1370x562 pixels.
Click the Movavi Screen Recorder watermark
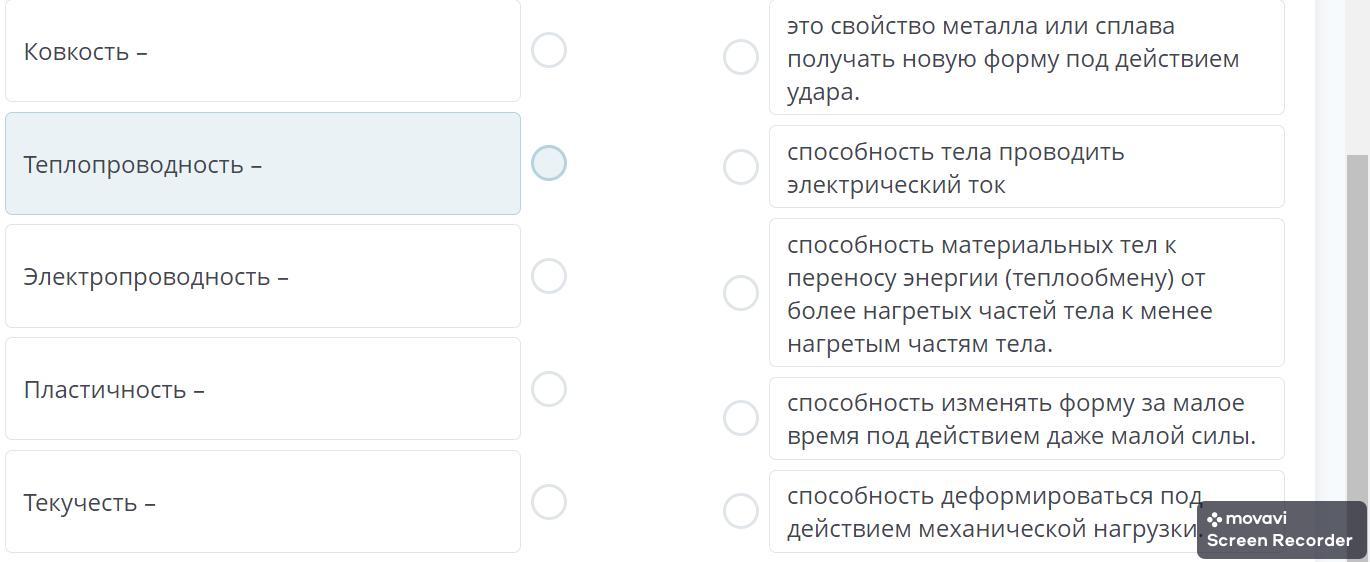click(1282, 530)
